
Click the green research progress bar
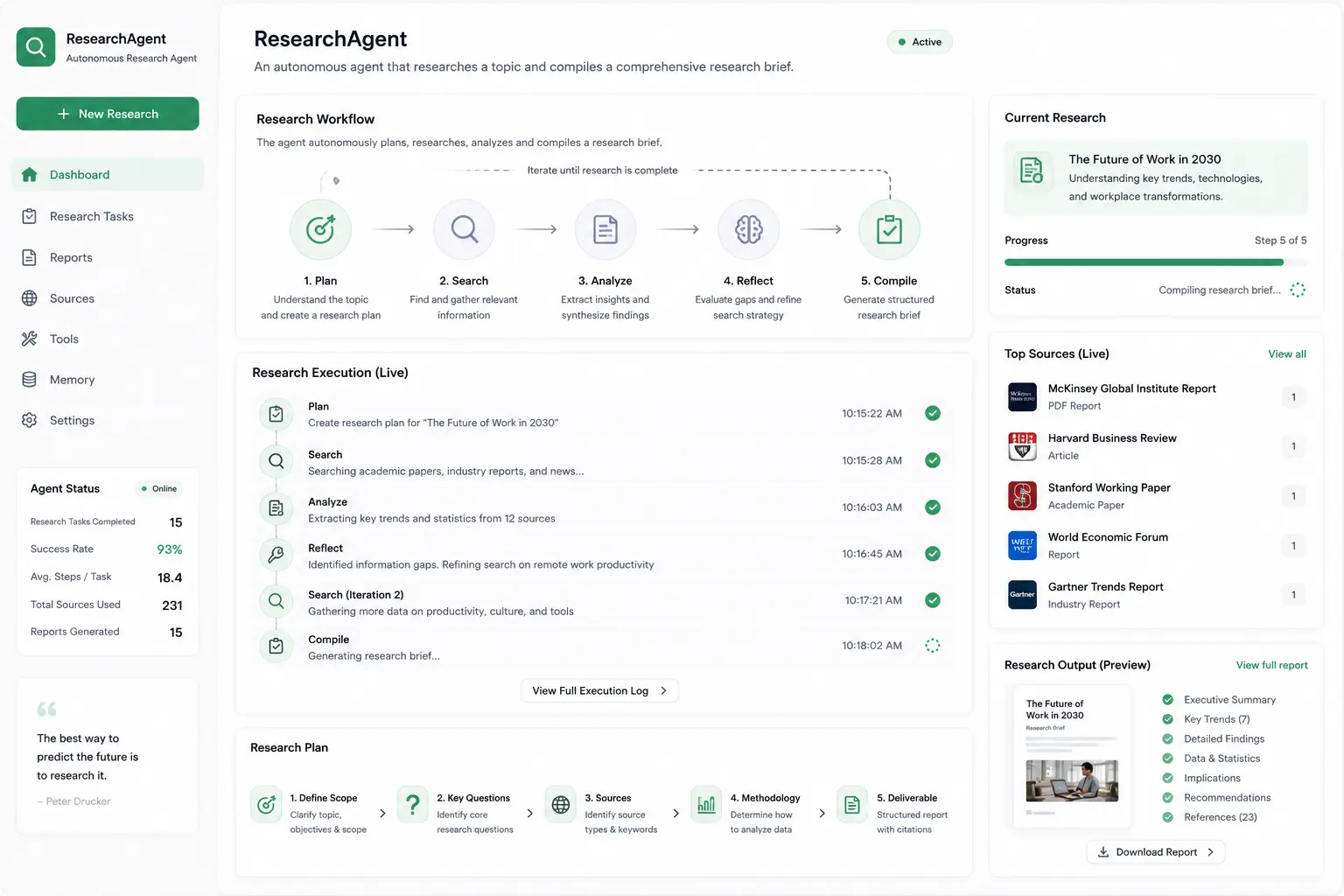pos(1144,262)
